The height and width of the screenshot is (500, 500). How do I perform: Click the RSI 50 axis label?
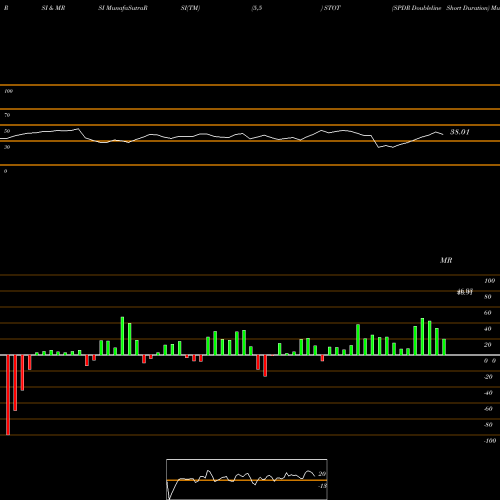click(7, 131)
